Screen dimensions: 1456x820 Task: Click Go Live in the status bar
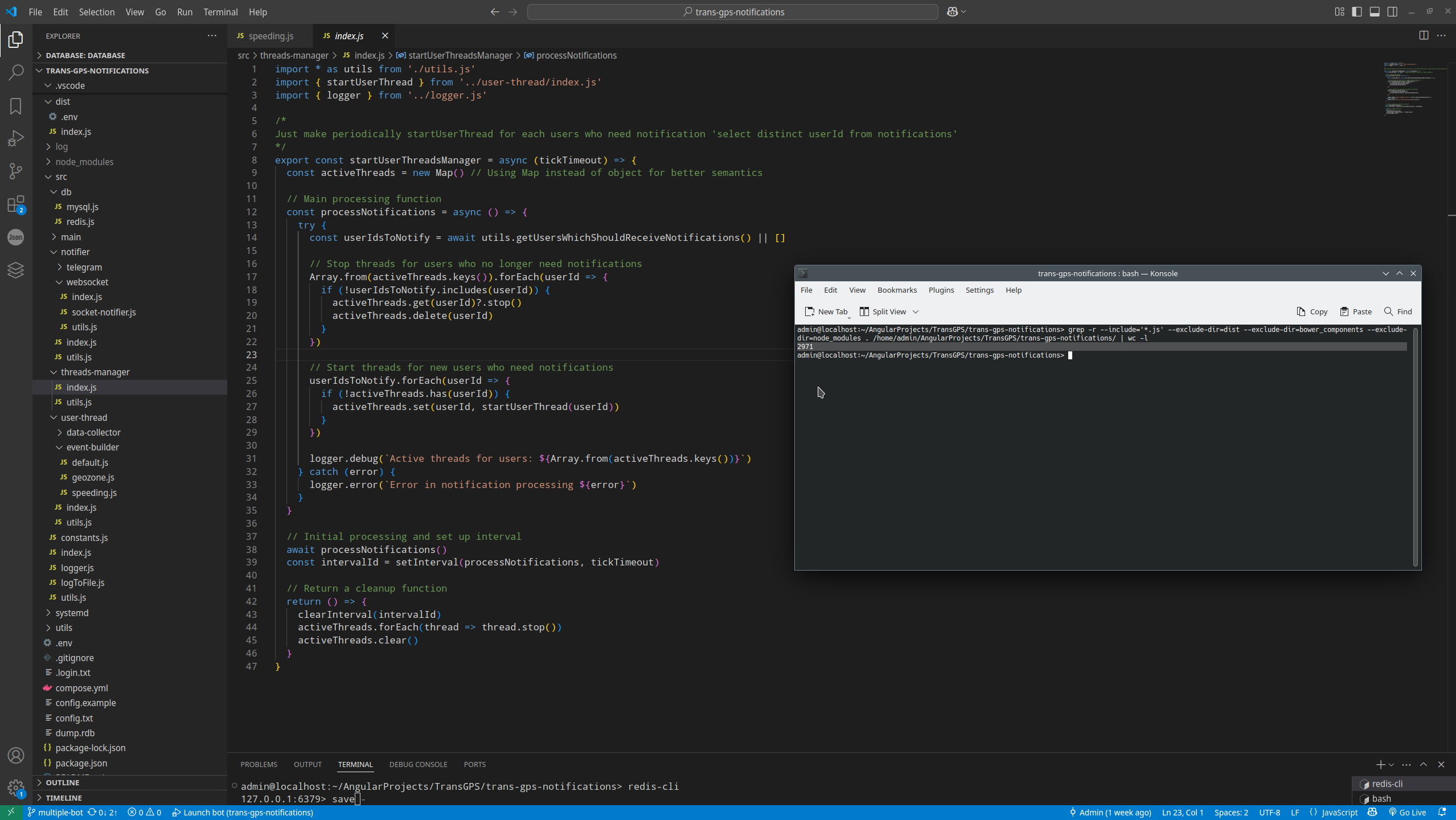click(1407, 813)
